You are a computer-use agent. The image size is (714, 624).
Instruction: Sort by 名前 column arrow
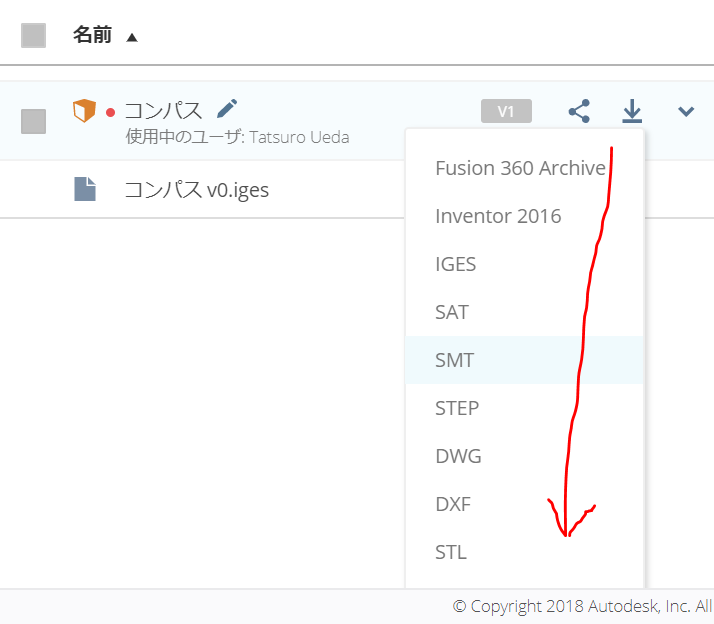(x=132, y=37)
